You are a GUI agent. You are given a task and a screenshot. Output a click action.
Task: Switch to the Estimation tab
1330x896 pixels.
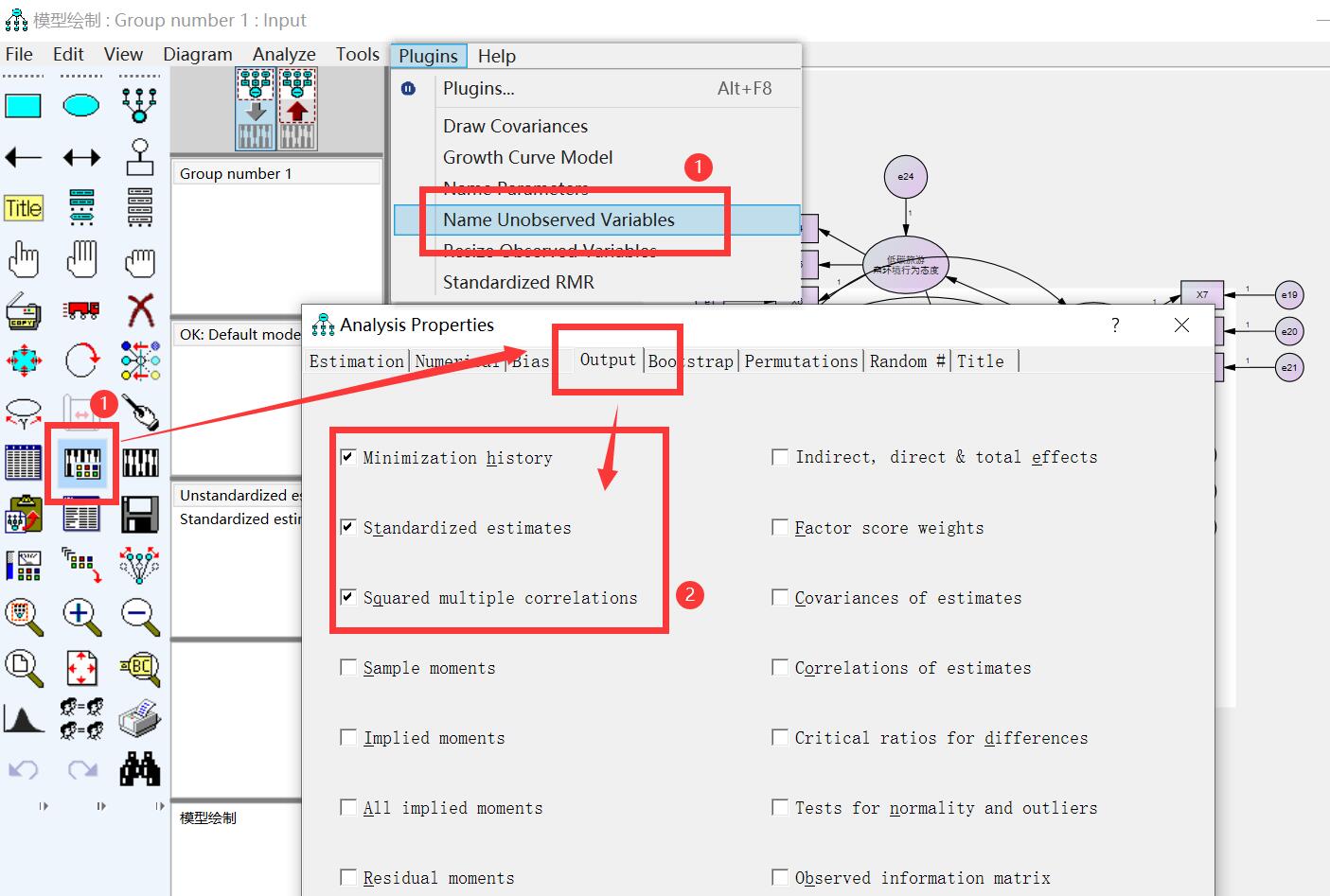tap(356, 360)
